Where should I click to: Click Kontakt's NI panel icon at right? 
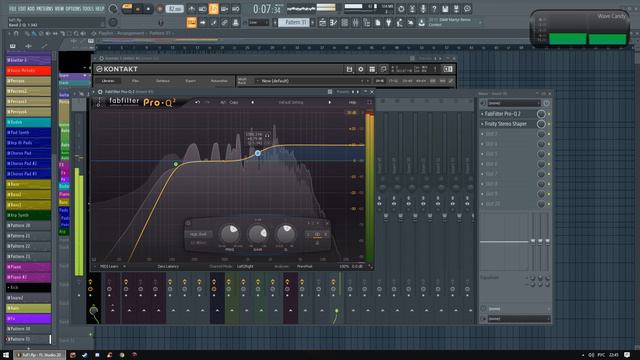click(448, 69)
